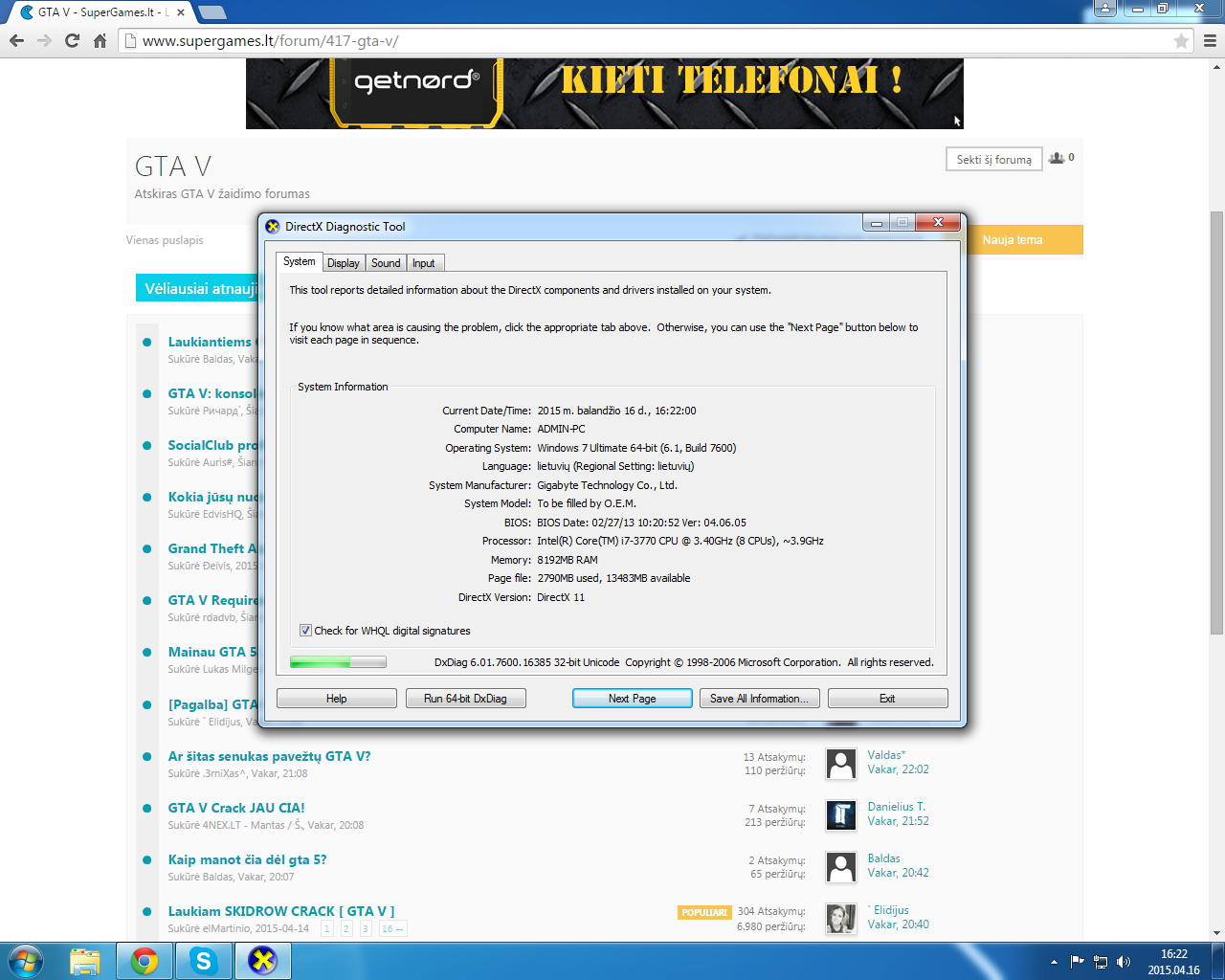The height and width of the screenshot is (980, 1225).
Task: Click the volume speaker tray icon
Action: [x=1124, y=962]
